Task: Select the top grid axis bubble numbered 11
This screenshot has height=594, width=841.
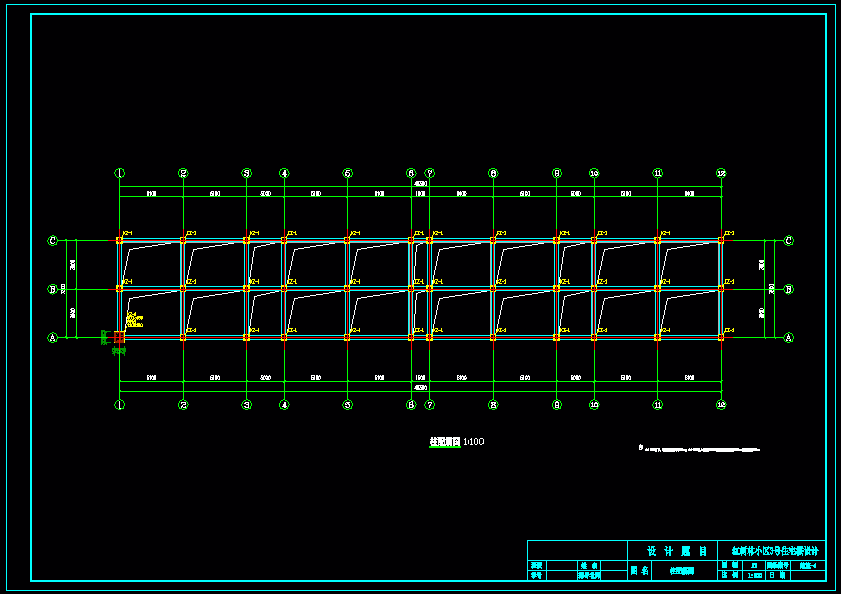Action: [x=657, y=173]
